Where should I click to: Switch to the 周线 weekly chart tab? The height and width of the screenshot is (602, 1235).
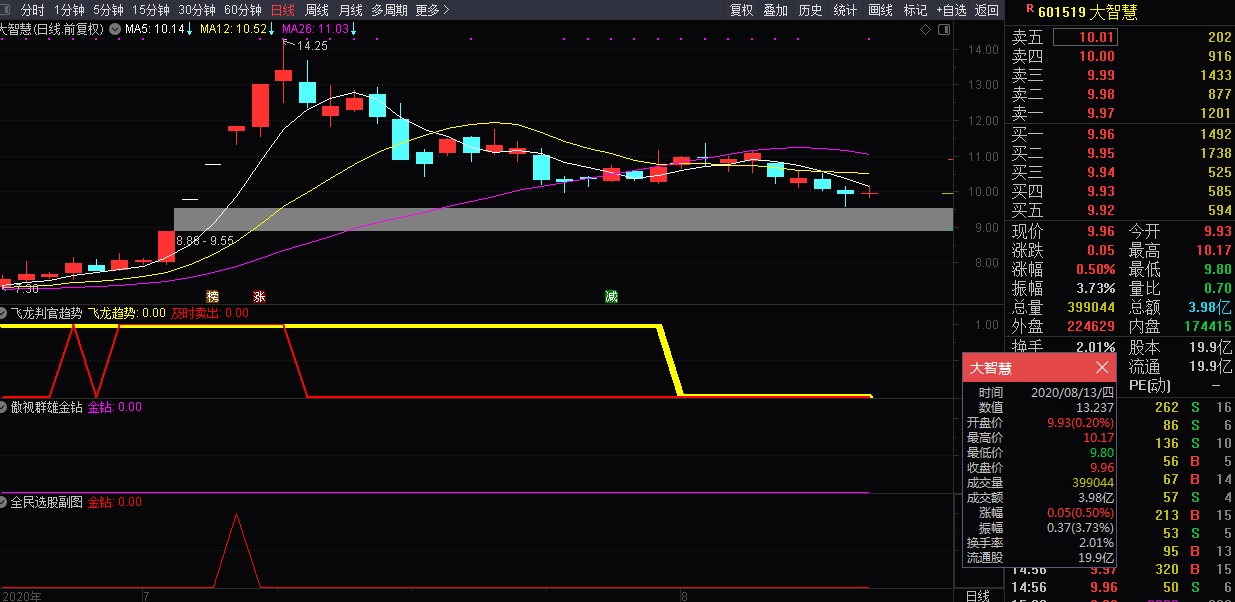(x=317, y=10)
